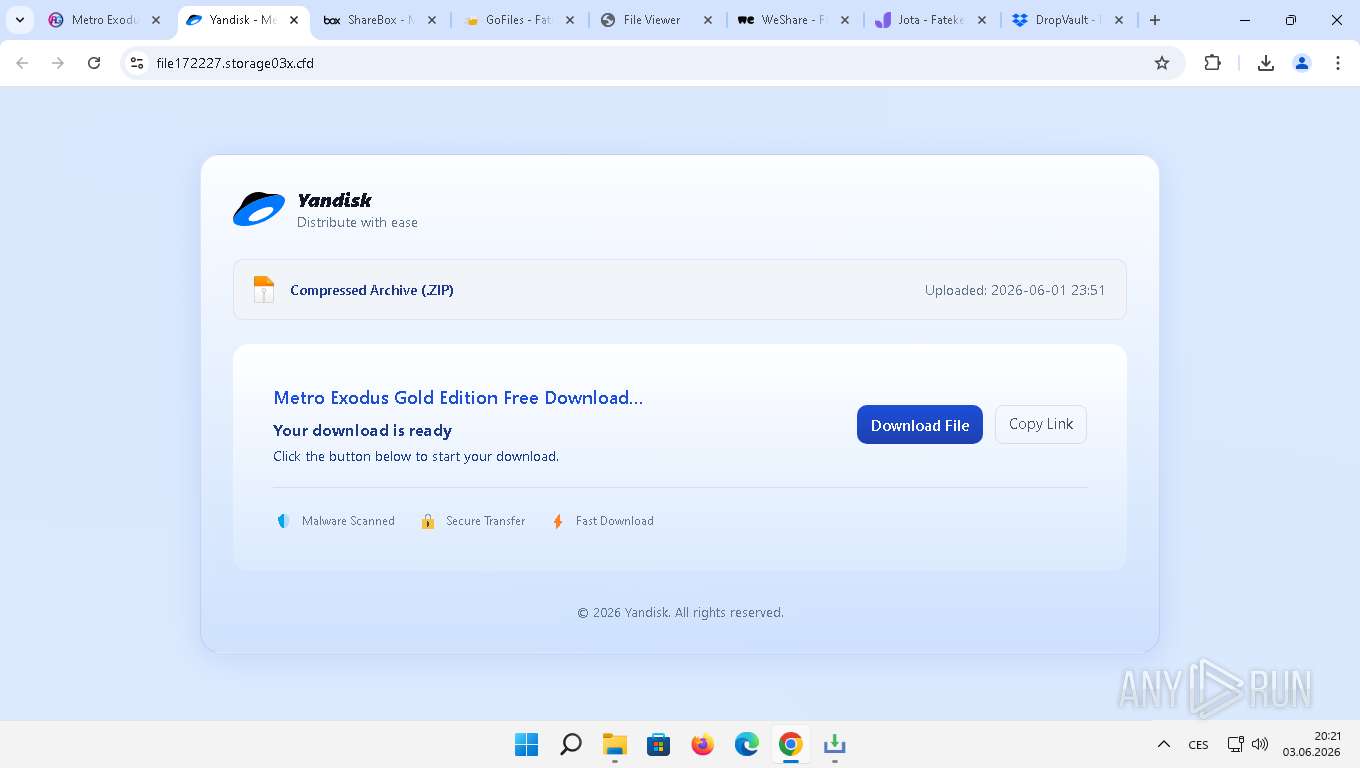
Task: Click the Download File button
Action: click(x=919, y=425)
